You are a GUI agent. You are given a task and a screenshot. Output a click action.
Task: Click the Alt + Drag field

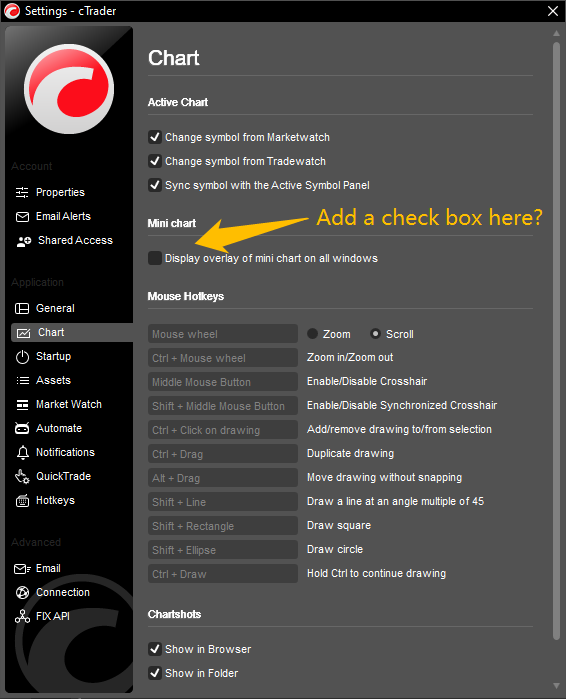[x=223, y=478]
